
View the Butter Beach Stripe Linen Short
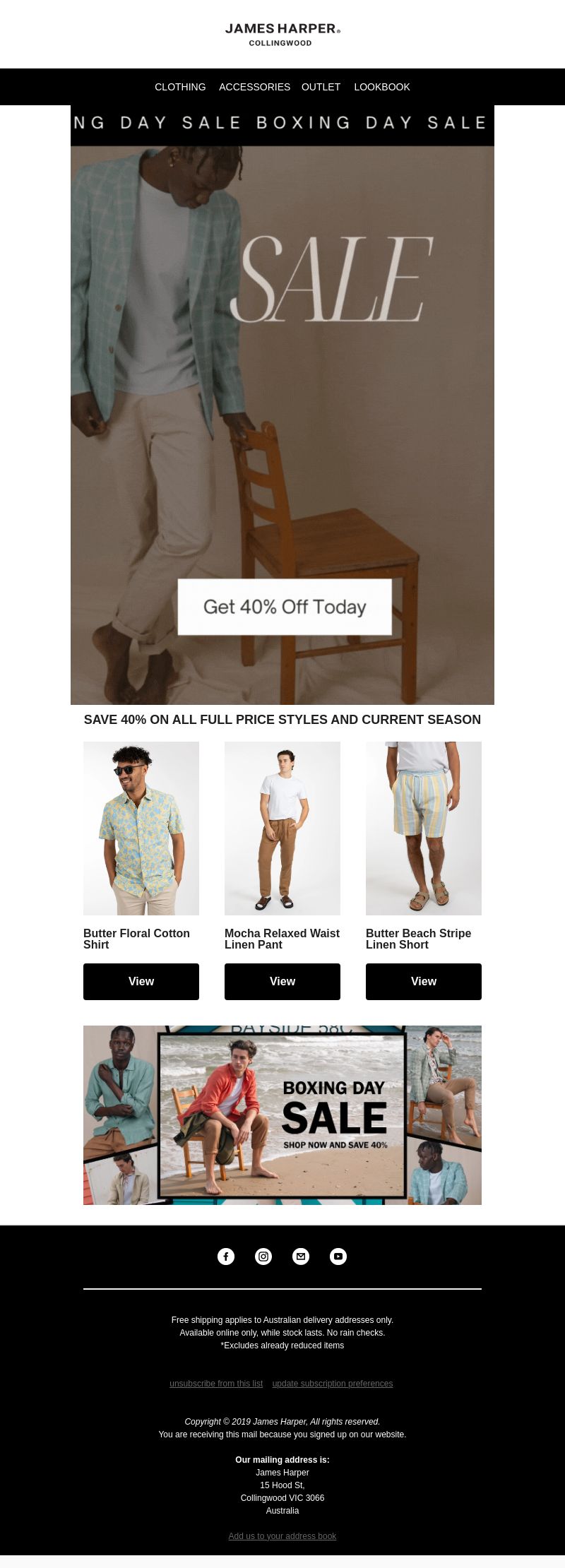coord(424,982)
